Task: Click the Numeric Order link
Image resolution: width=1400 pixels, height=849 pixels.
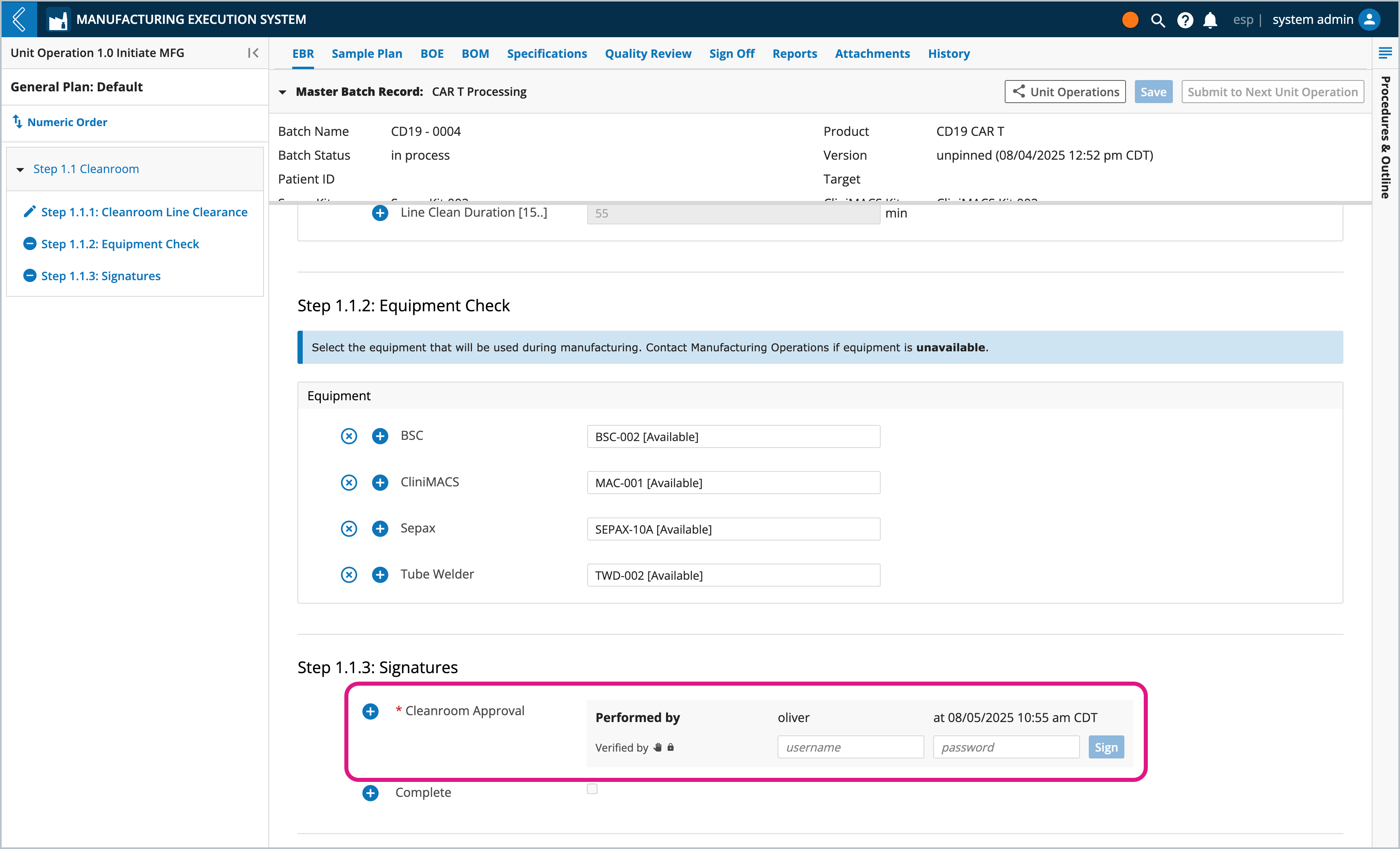Action: [x=67, y=122]
